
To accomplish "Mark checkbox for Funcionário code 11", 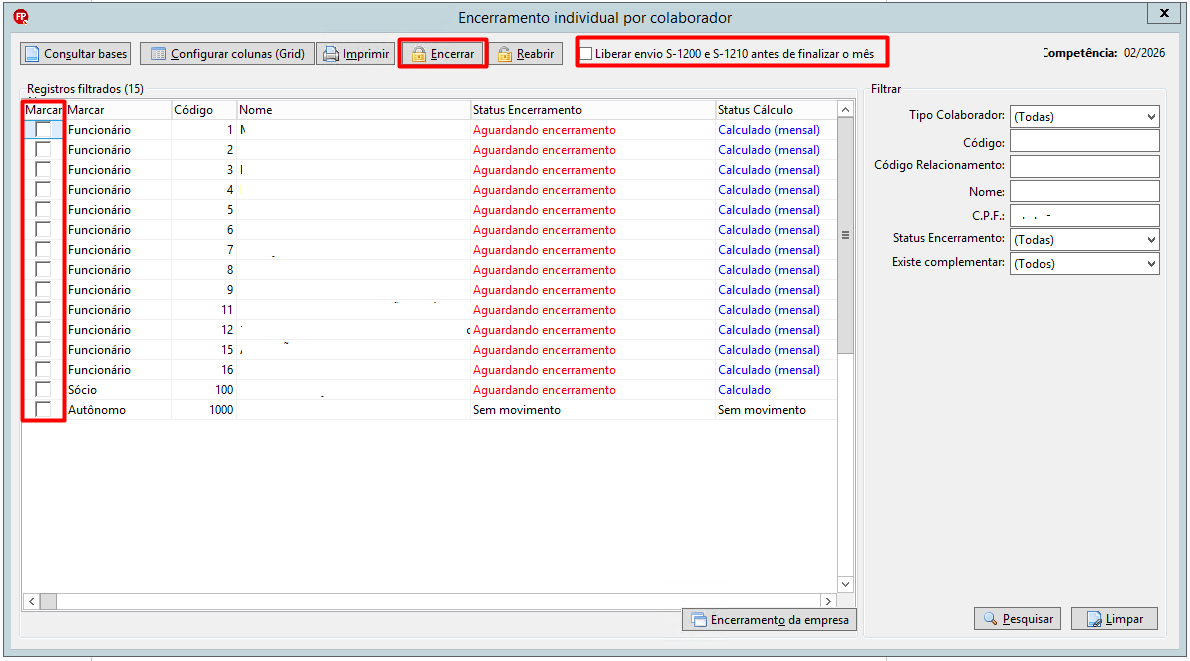I will (43, 310).
